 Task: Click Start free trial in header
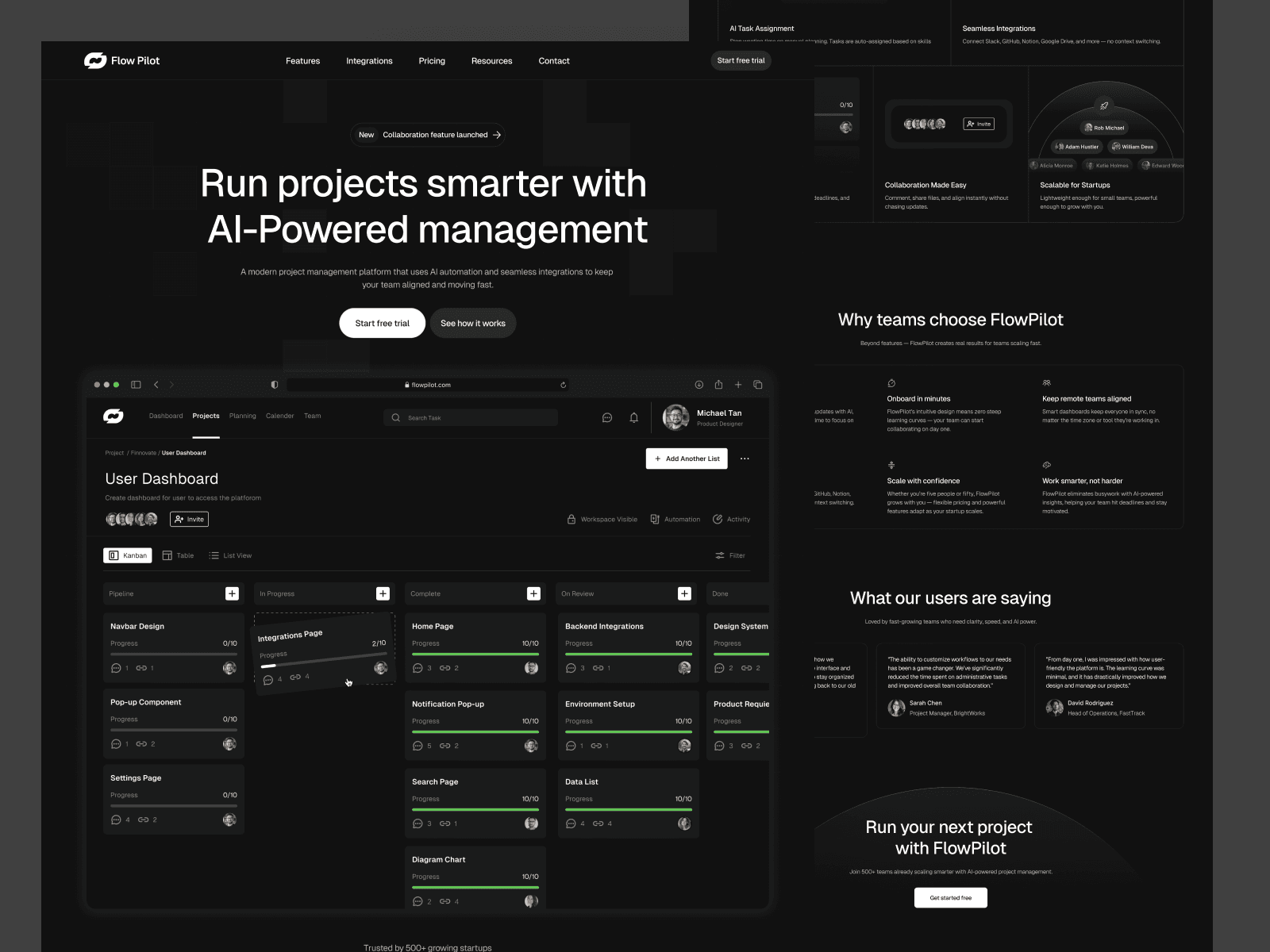click(741, 60)
